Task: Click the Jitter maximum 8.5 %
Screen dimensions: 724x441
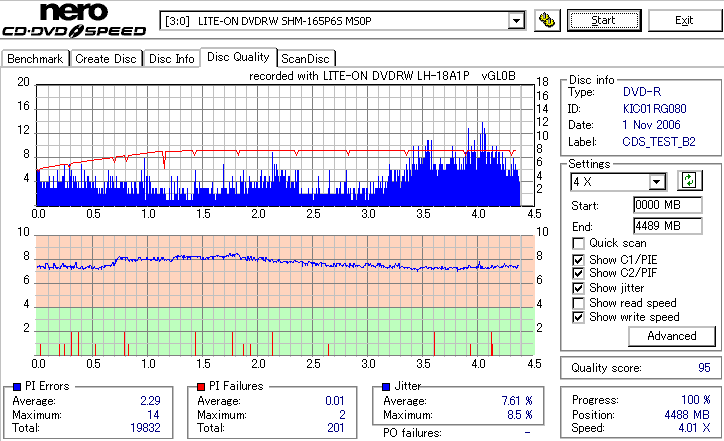Action: tap(519, 415)
